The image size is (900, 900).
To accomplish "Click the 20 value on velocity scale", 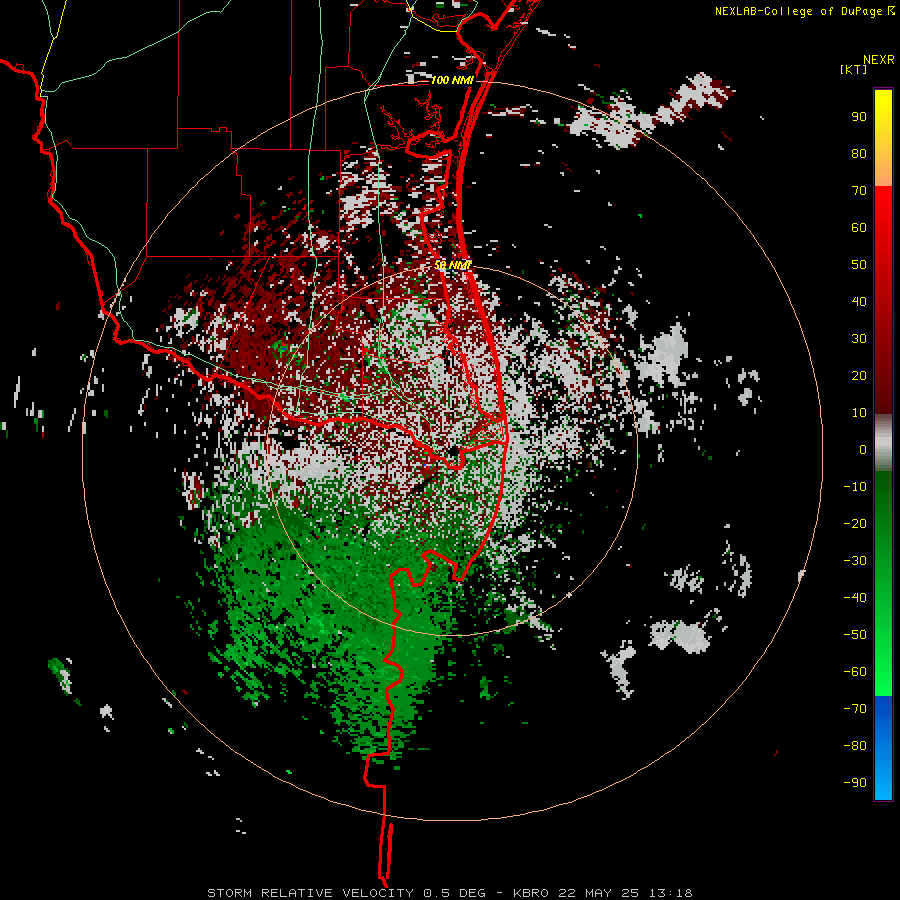I will click(x=859, y=376).
